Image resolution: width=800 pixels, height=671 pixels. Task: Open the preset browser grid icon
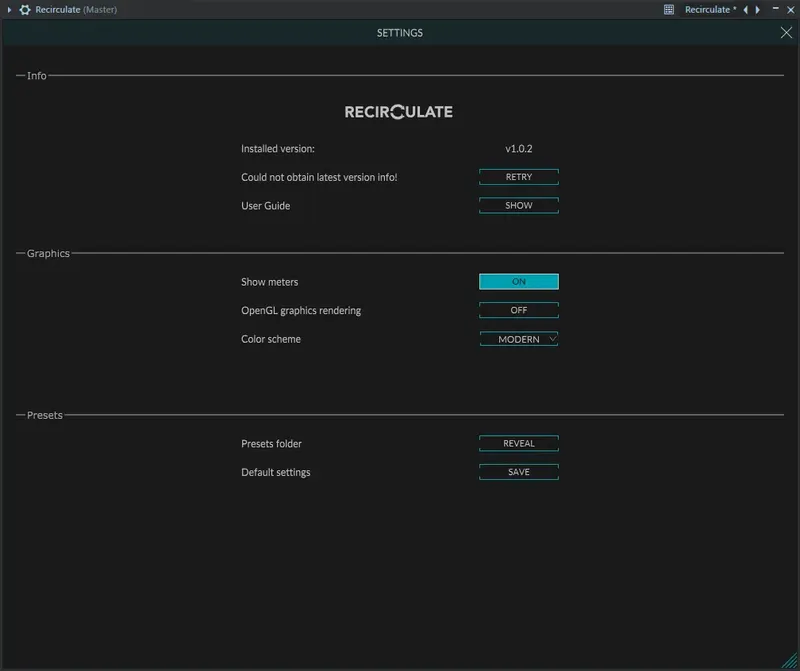pyautogui.click(x=668, y=10)
